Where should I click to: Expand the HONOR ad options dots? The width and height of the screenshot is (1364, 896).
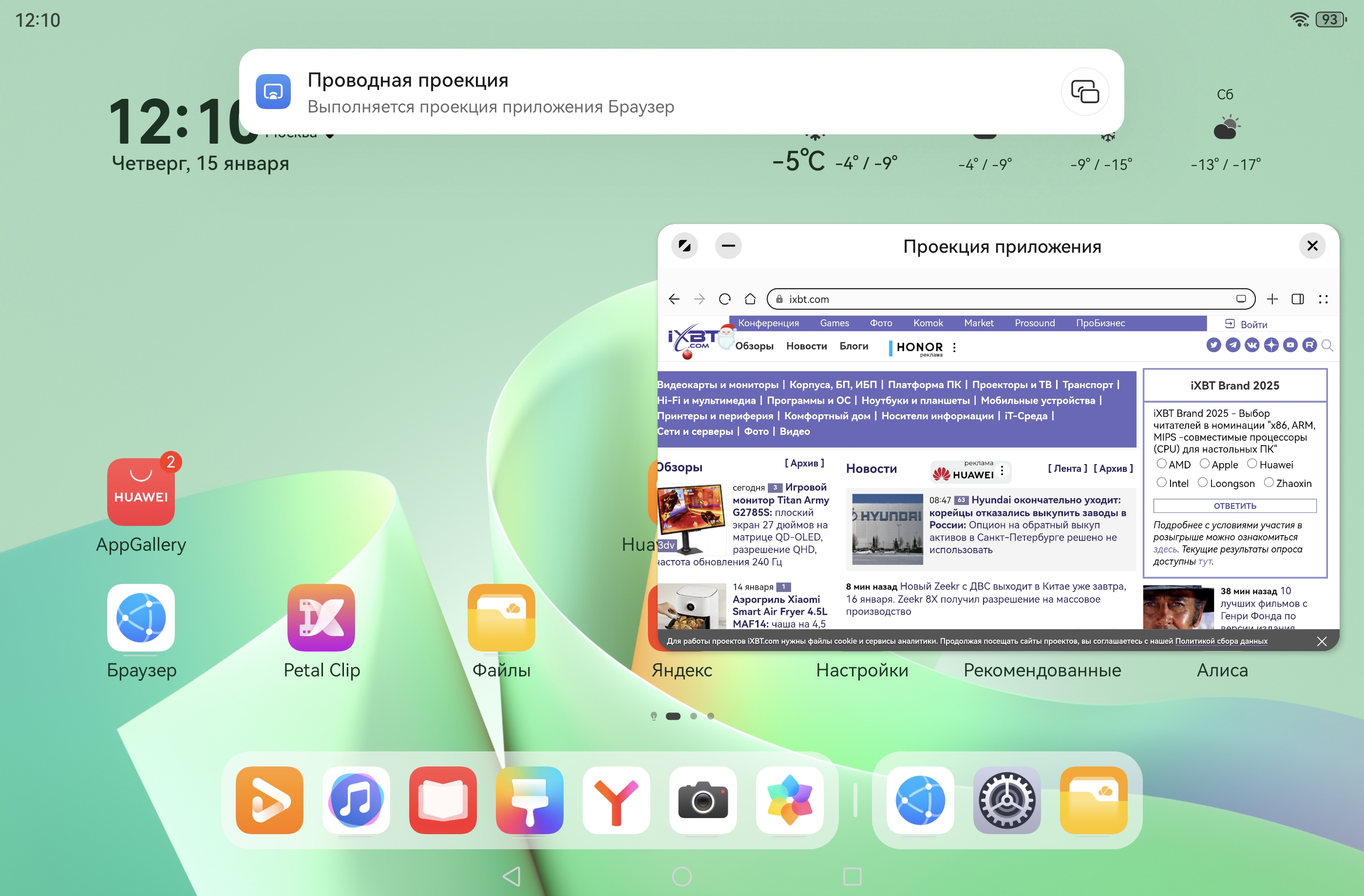954,347
